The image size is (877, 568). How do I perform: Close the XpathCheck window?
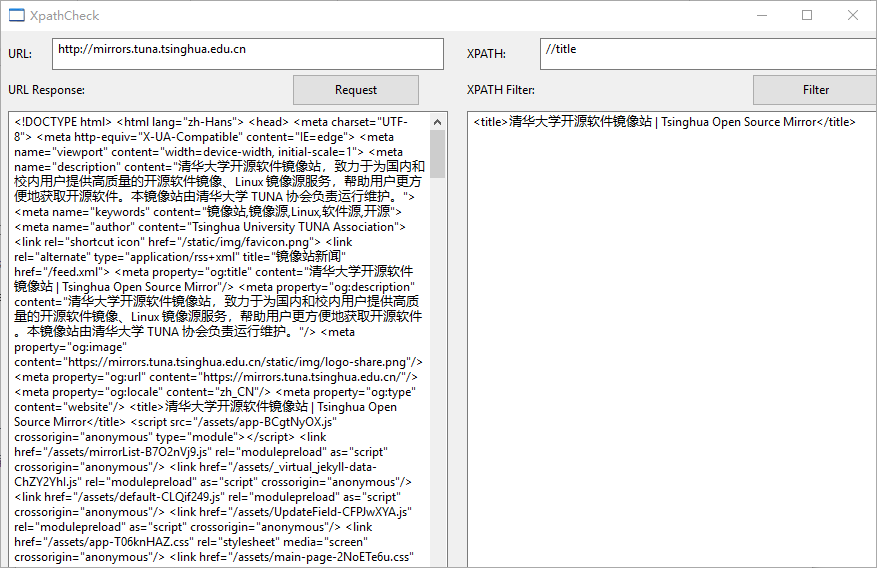coord(852,16)
